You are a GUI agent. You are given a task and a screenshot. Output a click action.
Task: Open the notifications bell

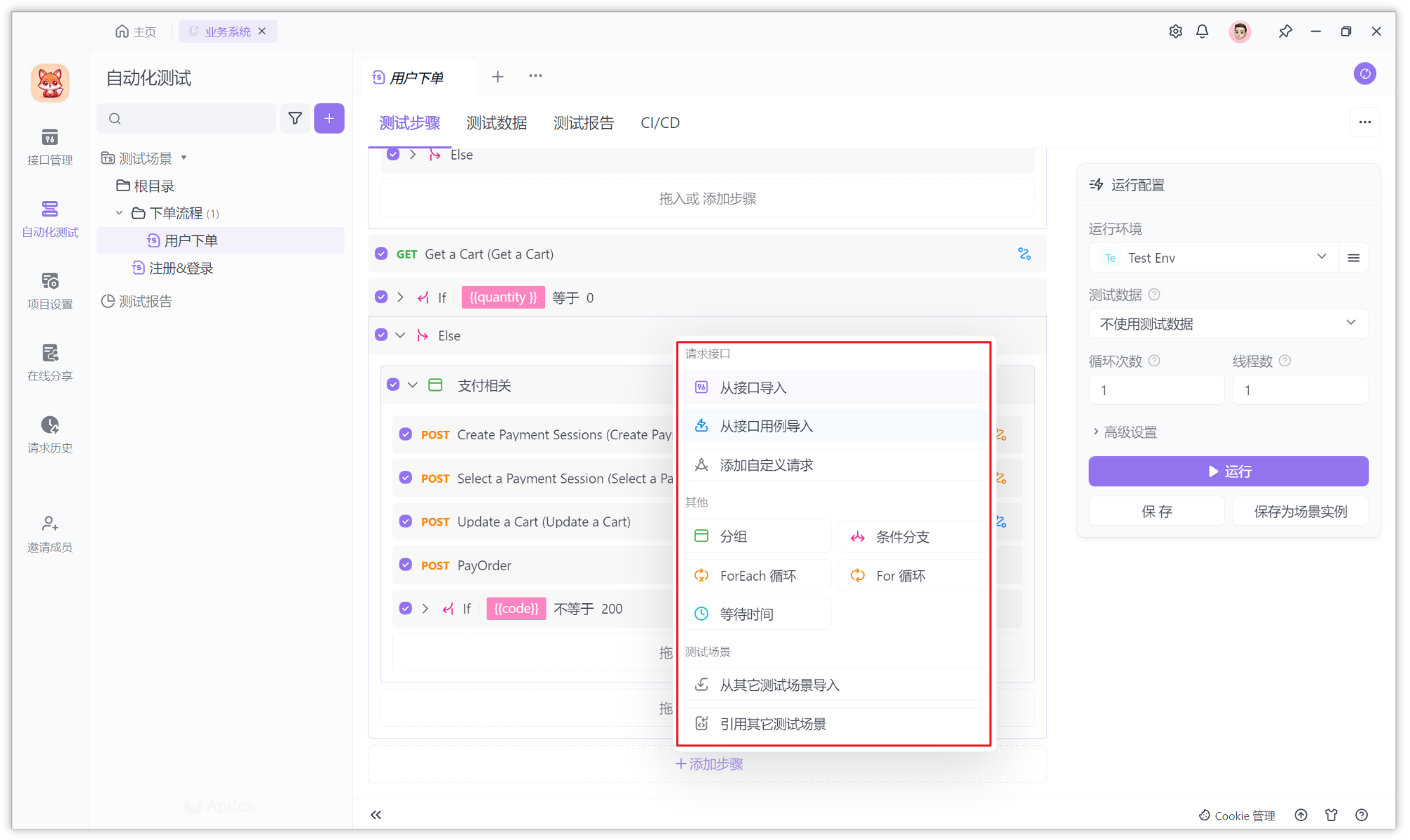click(1202, 31)
